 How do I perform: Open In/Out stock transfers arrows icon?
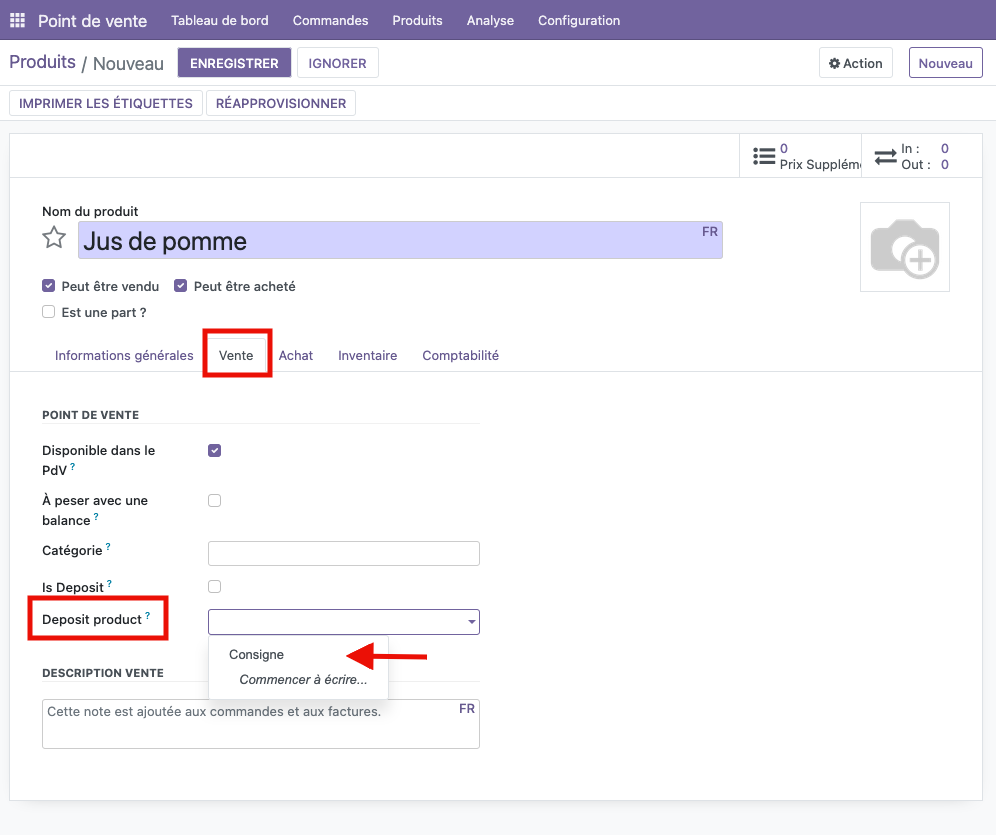[x=885, y=157]
